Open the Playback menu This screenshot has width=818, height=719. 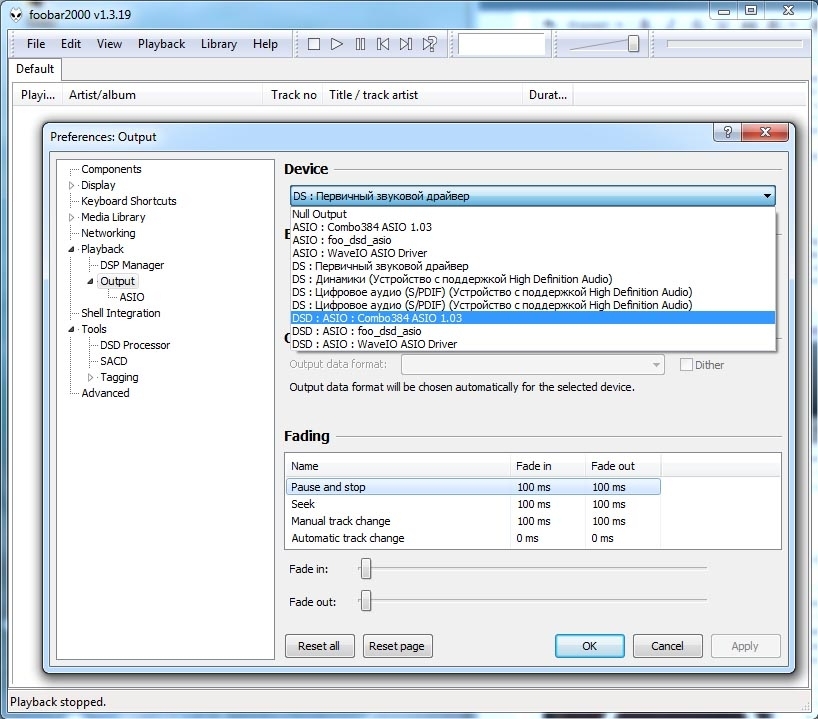click(161, 44)
